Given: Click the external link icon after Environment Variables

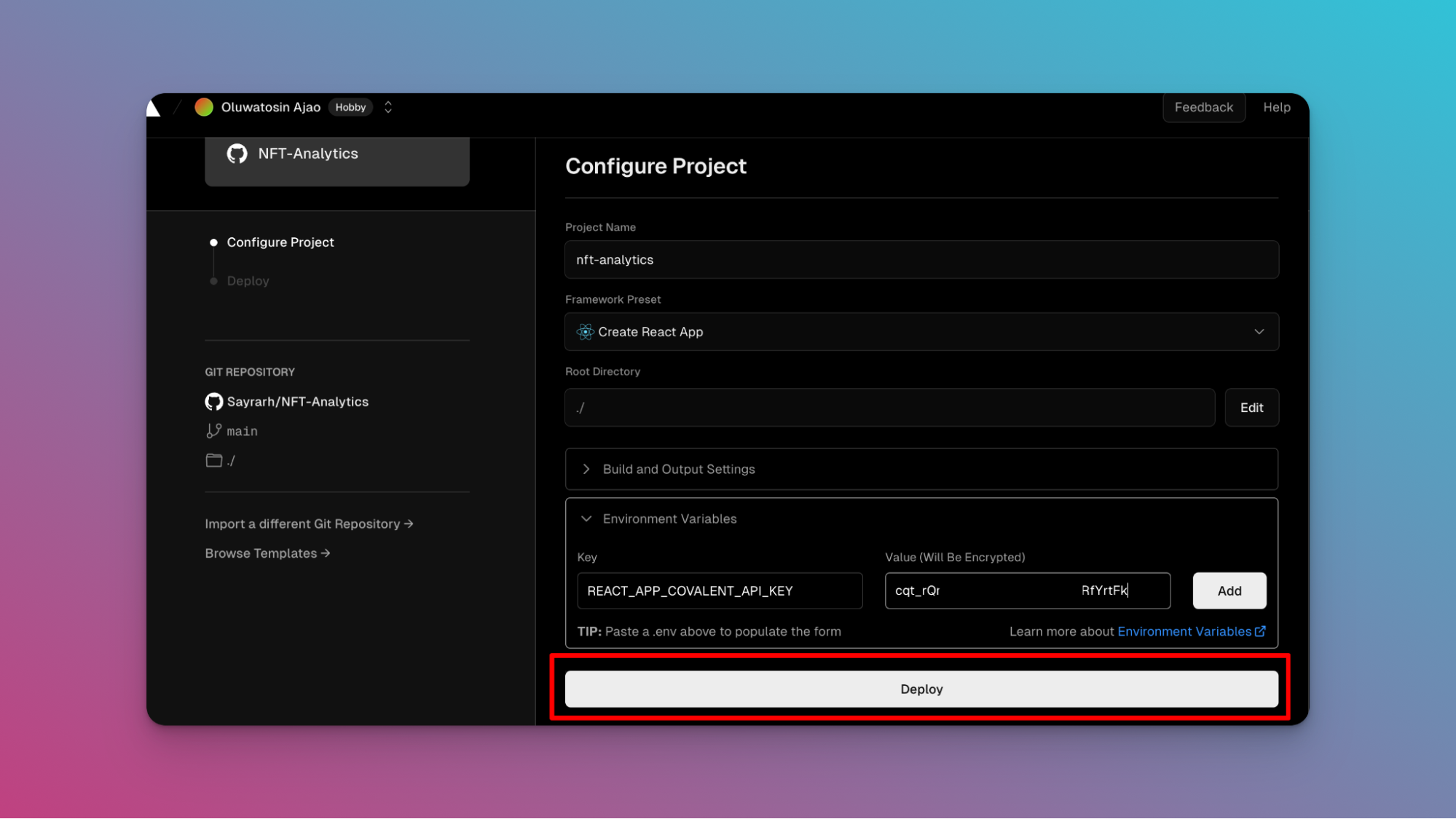Looking at the screenshot, I should [1260, 631].
